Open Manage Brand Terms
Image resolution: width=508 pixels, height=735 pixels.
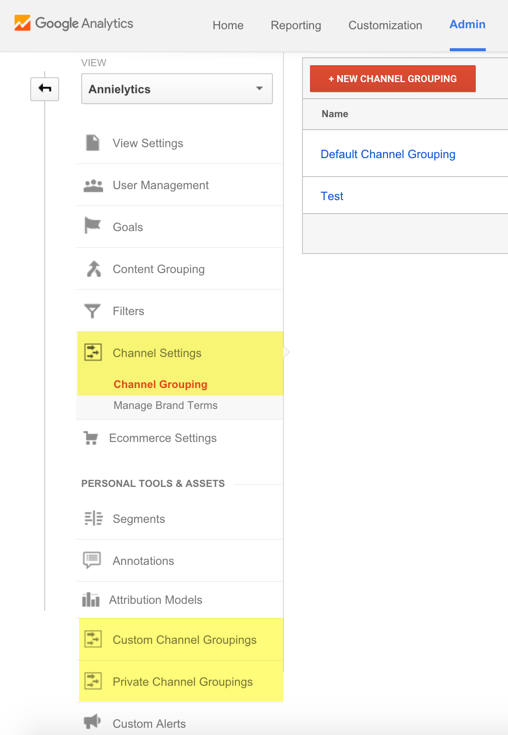(x=165, y=405)
